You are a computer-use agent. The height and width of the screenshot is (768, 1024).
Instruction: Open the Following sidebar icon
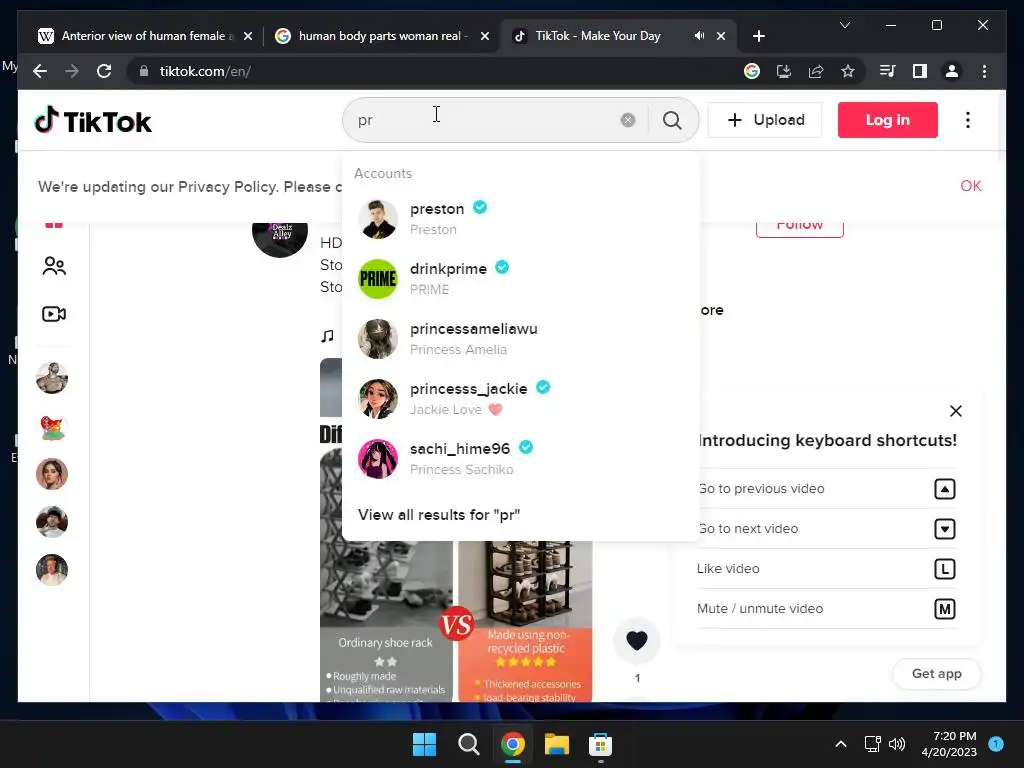(x=54, y=266)
